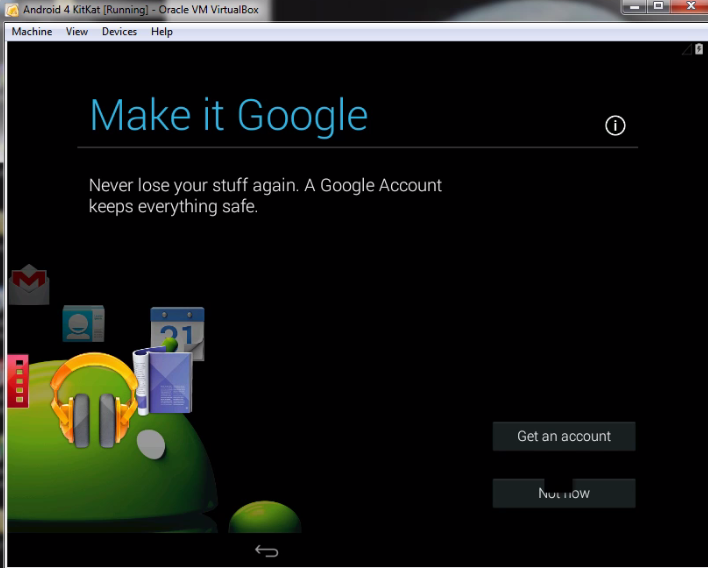Minimize the VirtualBox window
Screen dimensions: 708x568
(x=635, y=6)
